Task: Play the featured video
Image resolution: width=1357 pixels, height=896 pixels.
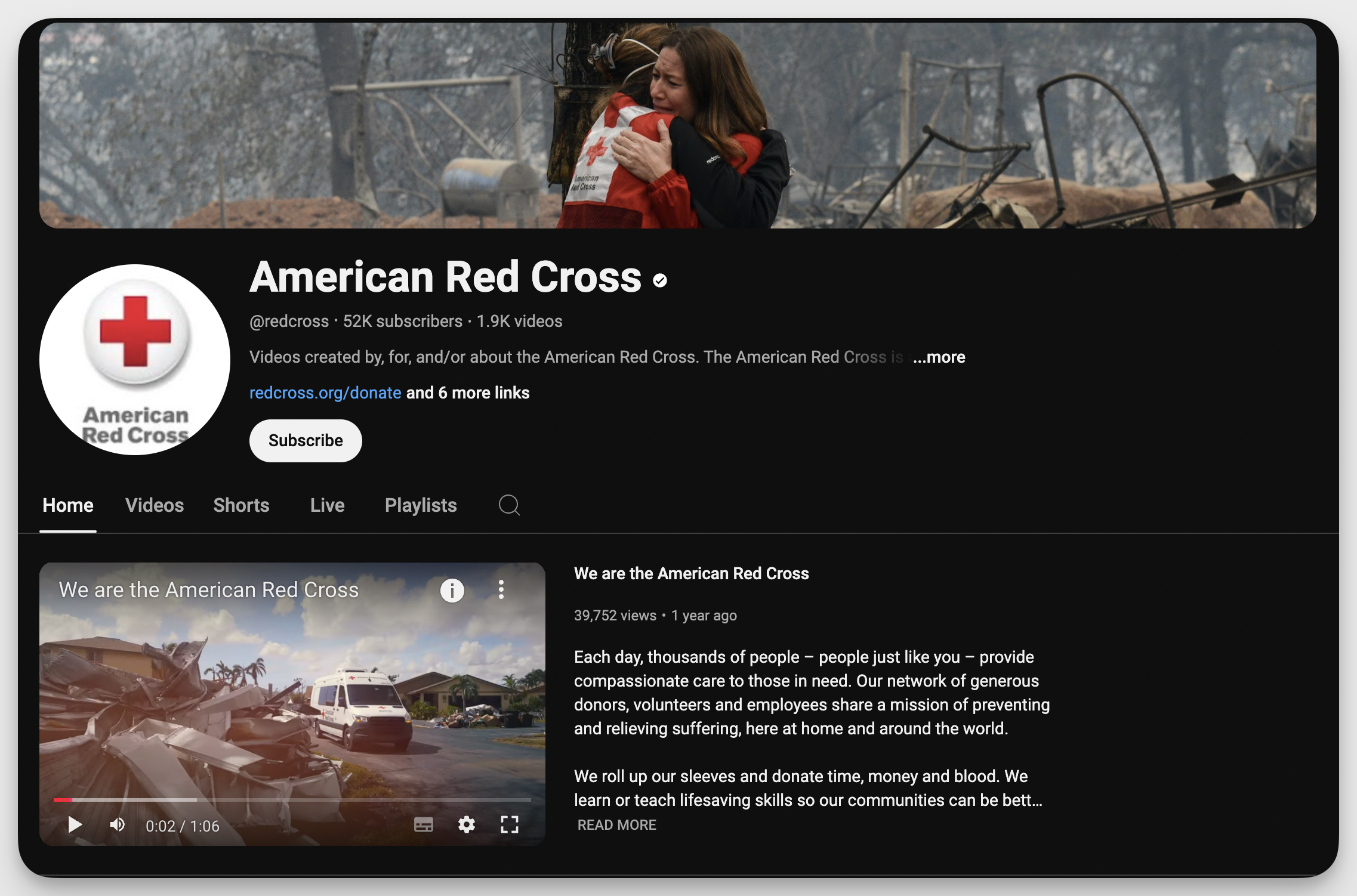Action: coord(75,825)
